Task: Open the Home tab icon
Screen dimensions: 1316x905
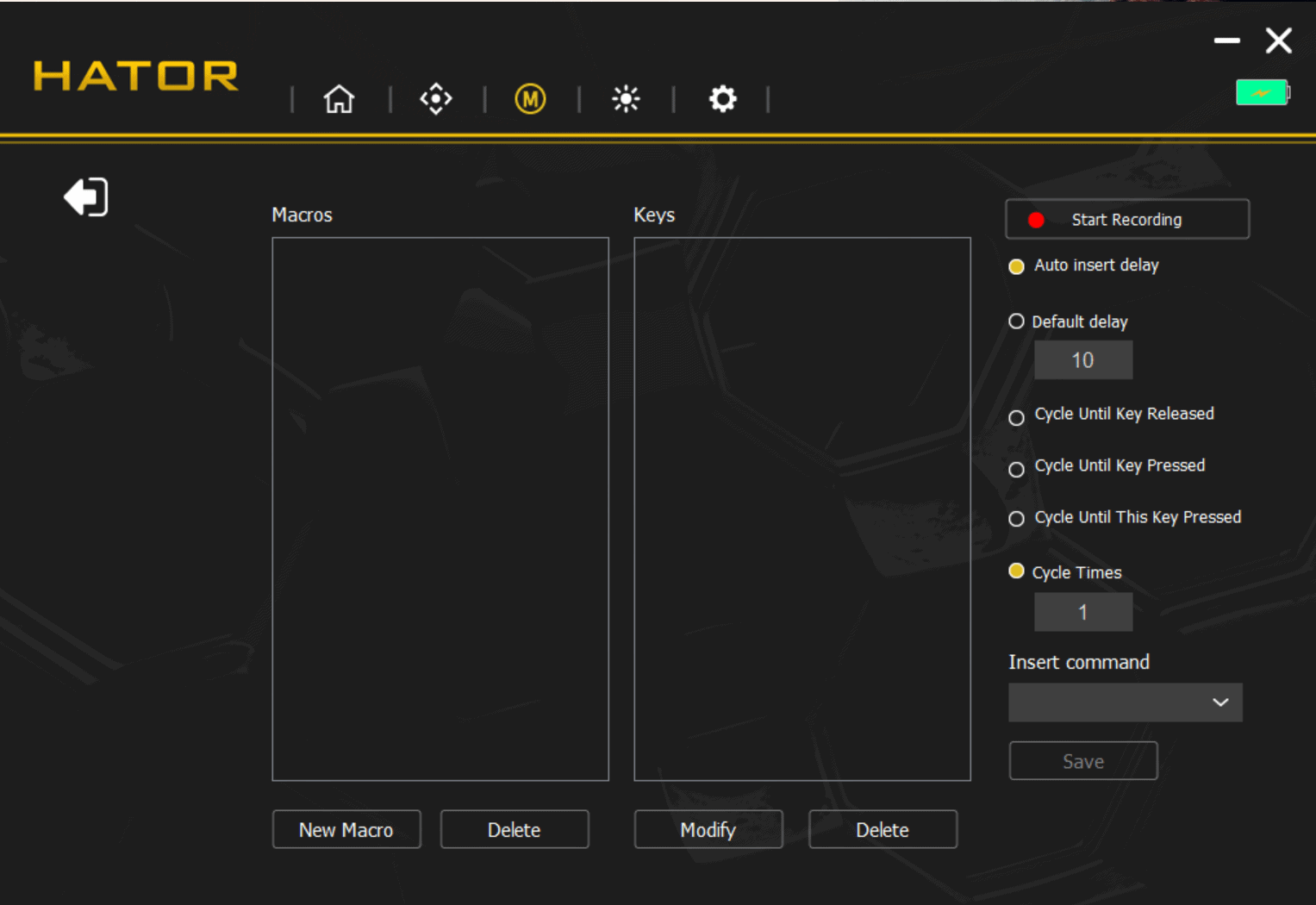Action: [x=339, y=99]
